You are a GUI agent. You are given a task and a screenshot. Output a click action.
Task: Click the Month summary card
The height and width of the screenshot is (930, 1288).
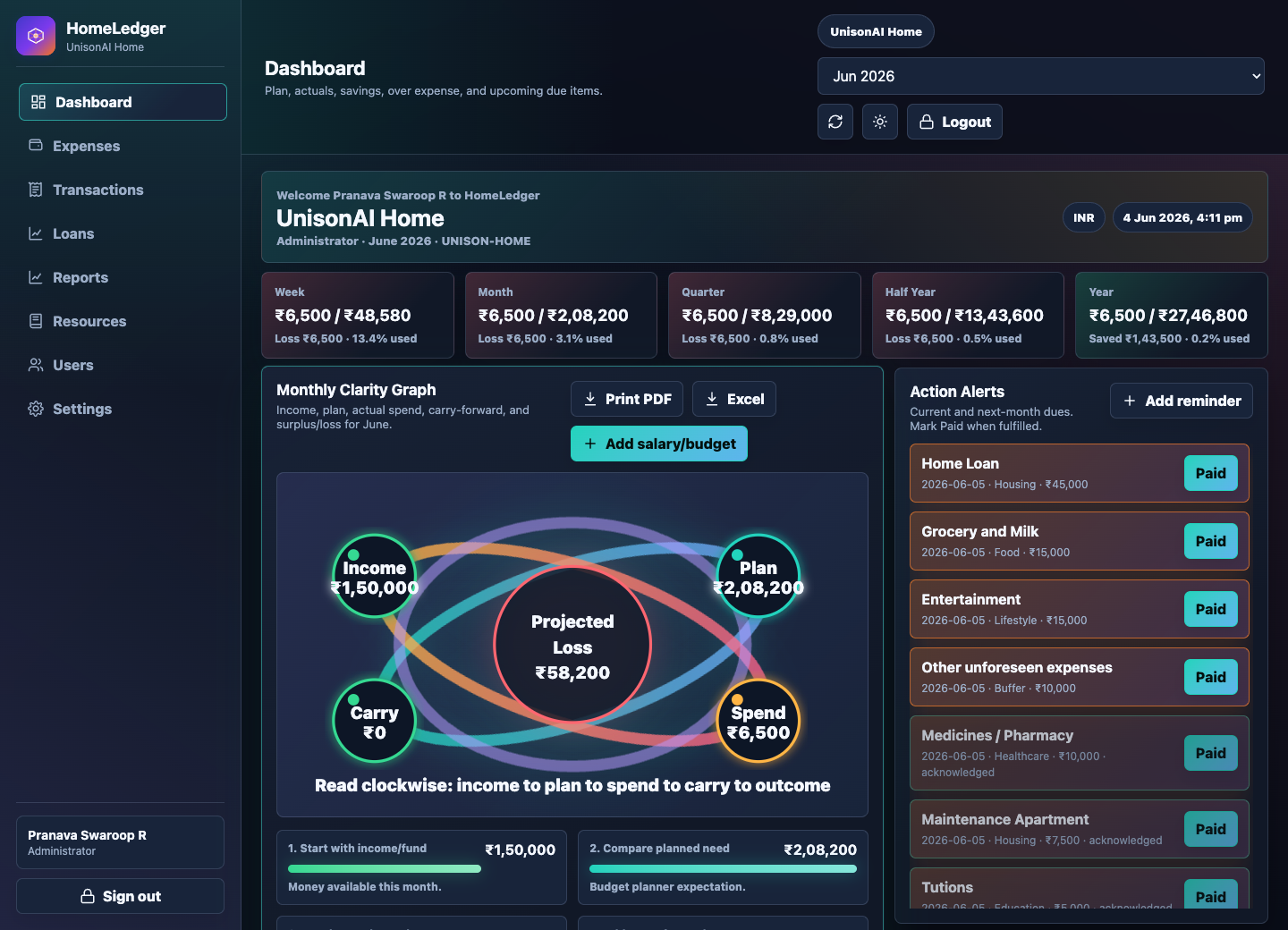(561, 315)
